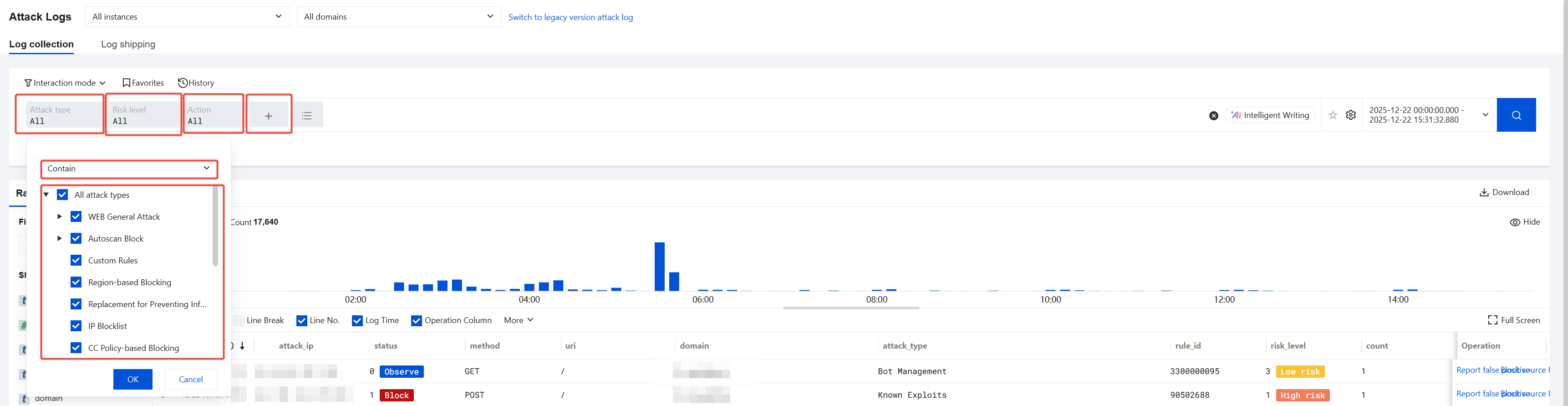Click the OK button
This screenshot has height=406, width=1568.
point(132,379)
